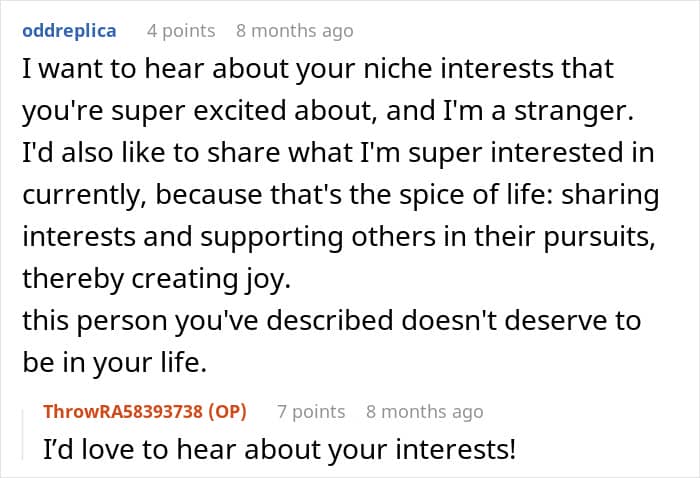This screenshot has height=478, width=700.
Task: Open the reply's 8 months ago timestamp
Action: (425, 411)
